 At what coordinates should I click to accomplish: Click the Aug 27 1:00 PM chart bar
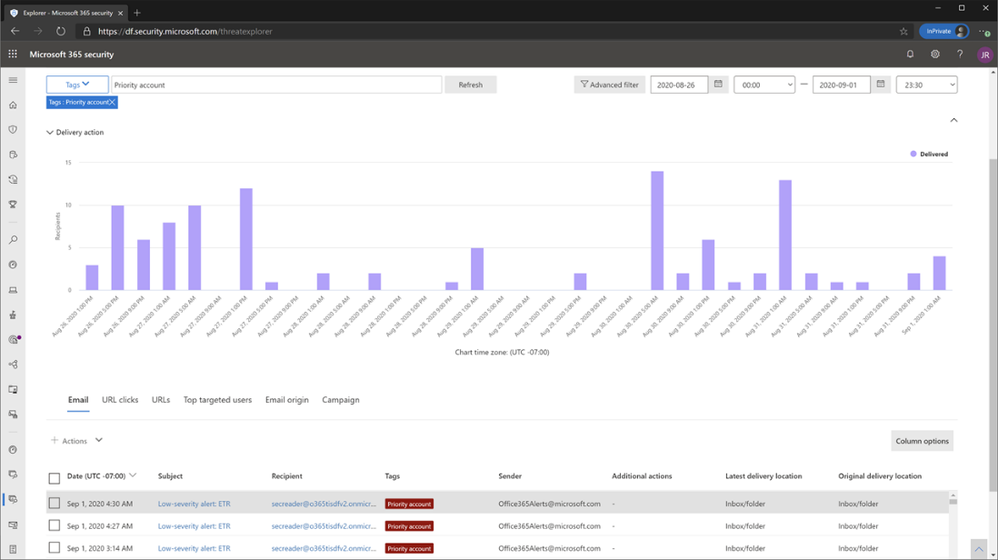(x=246, y=239)
